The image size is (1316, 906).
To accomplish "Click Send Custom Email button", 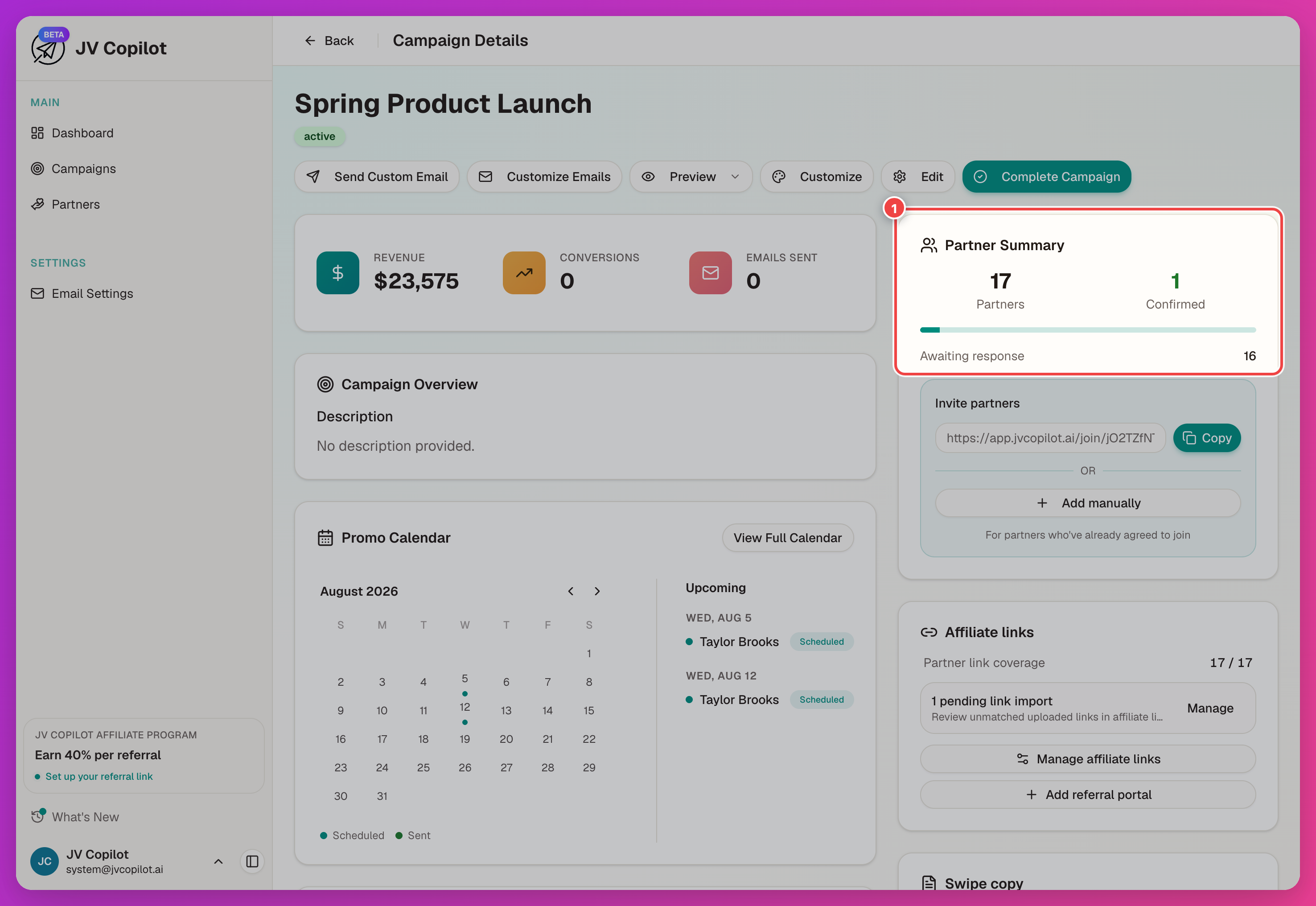I will click(x=377, y=177).
